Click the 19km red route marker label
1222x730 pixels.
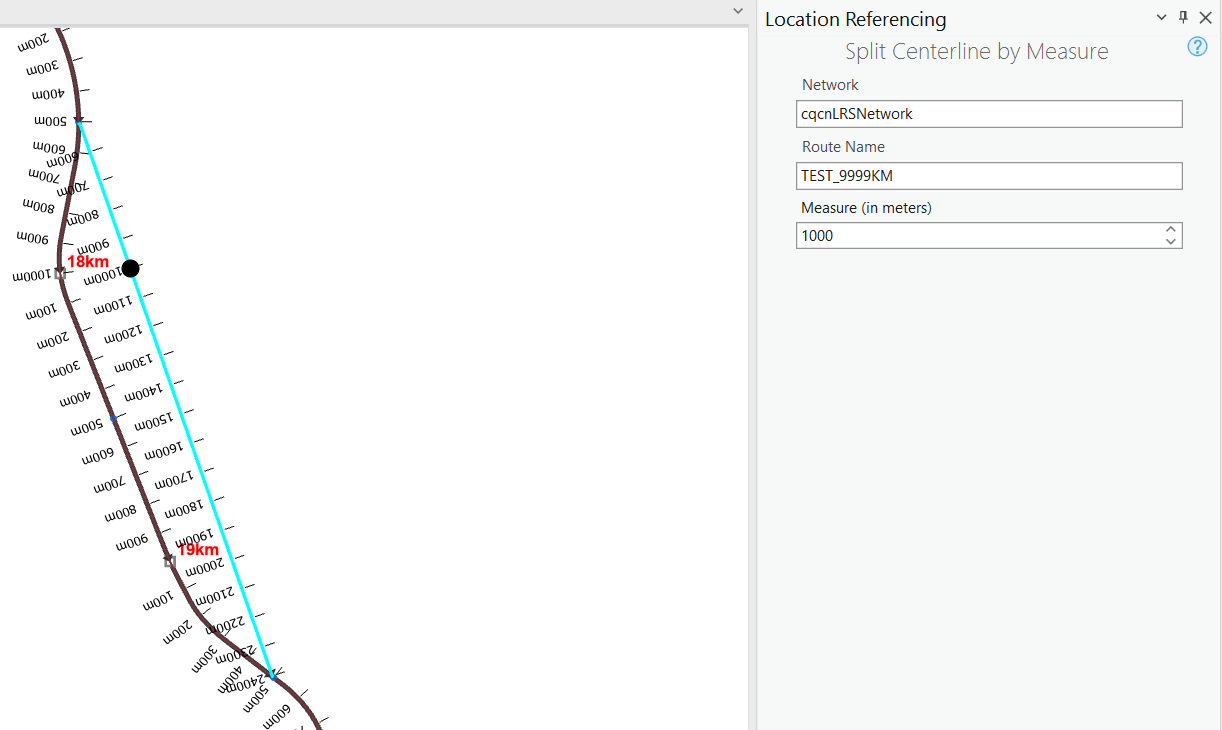(x=200, y=549)
